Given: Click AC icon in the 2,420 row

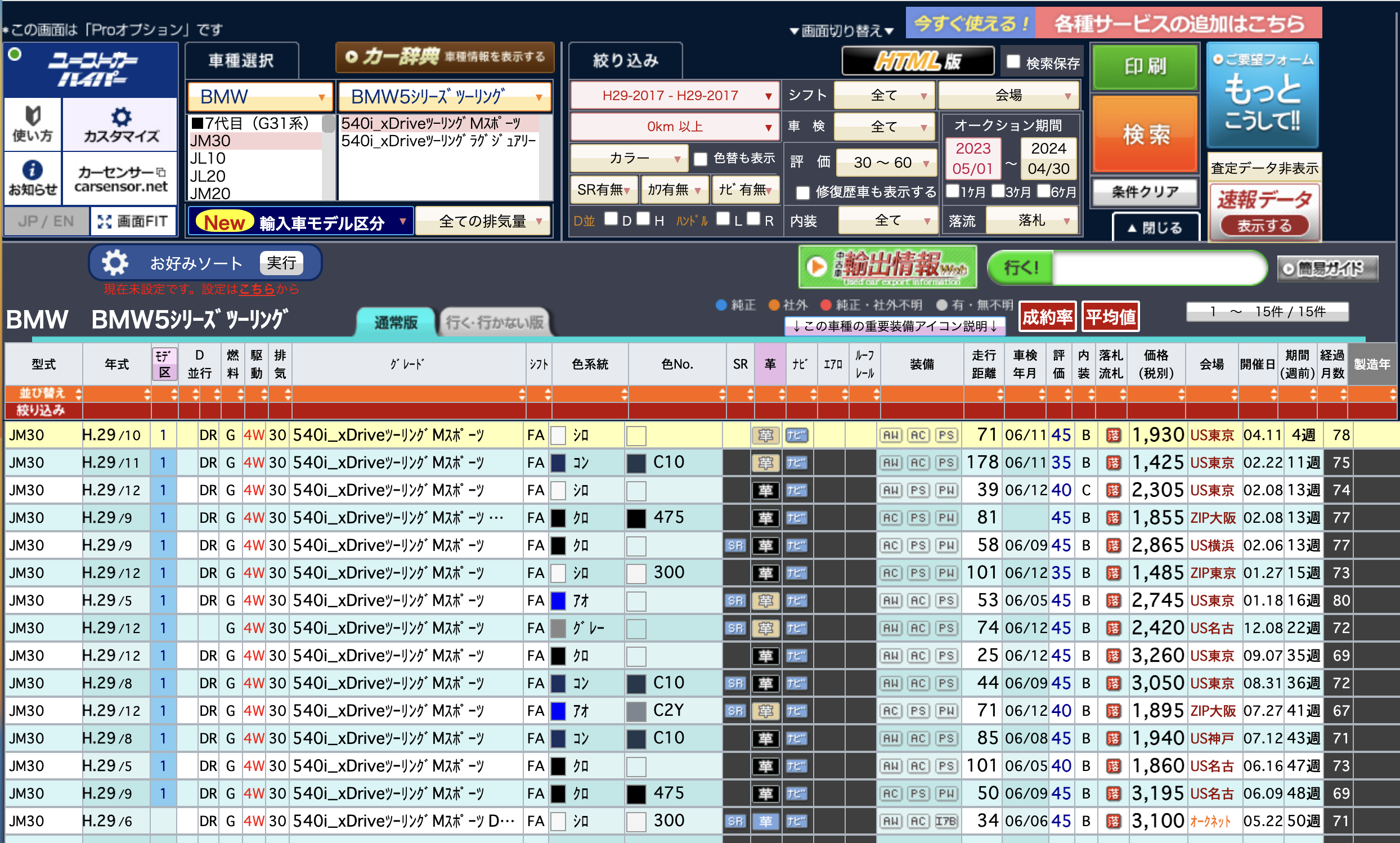Looking at the screenshot, I should pos(918,628).
